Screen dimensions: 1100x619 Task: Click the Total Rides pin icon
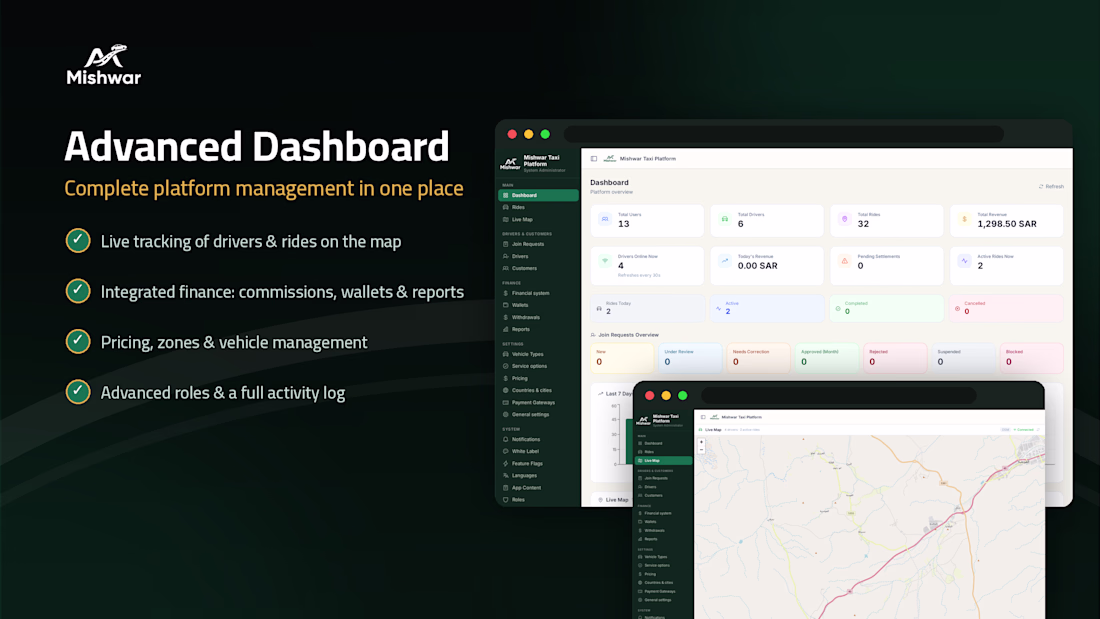coord(845,220)
